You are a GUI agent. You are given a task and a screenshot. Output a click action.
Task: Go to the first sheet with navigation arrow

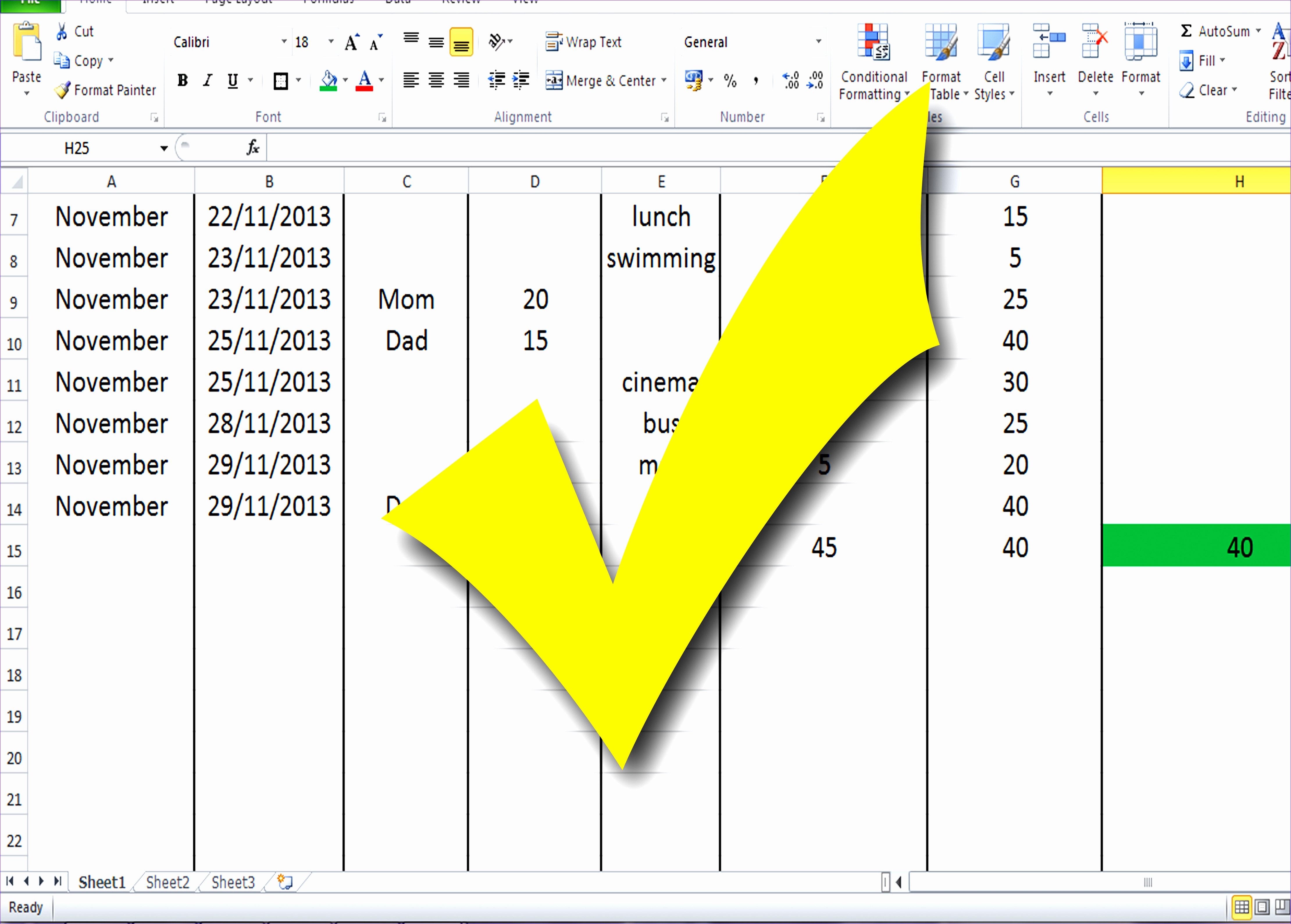10,881
